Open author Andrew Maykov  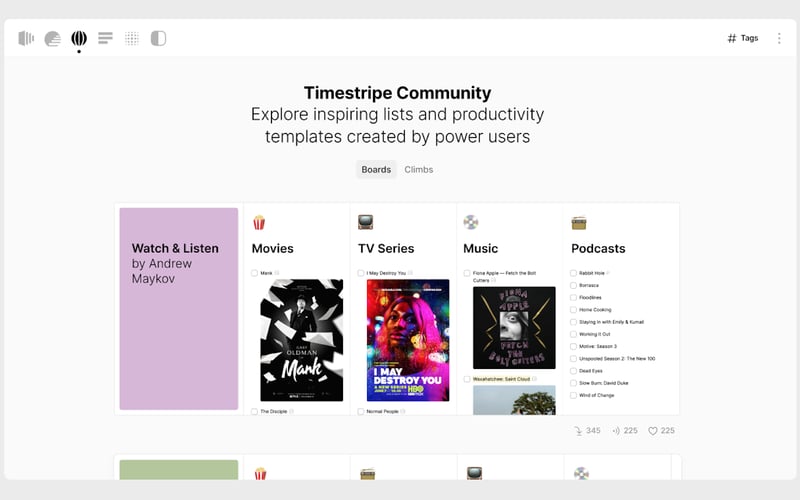tap(162, 271)
